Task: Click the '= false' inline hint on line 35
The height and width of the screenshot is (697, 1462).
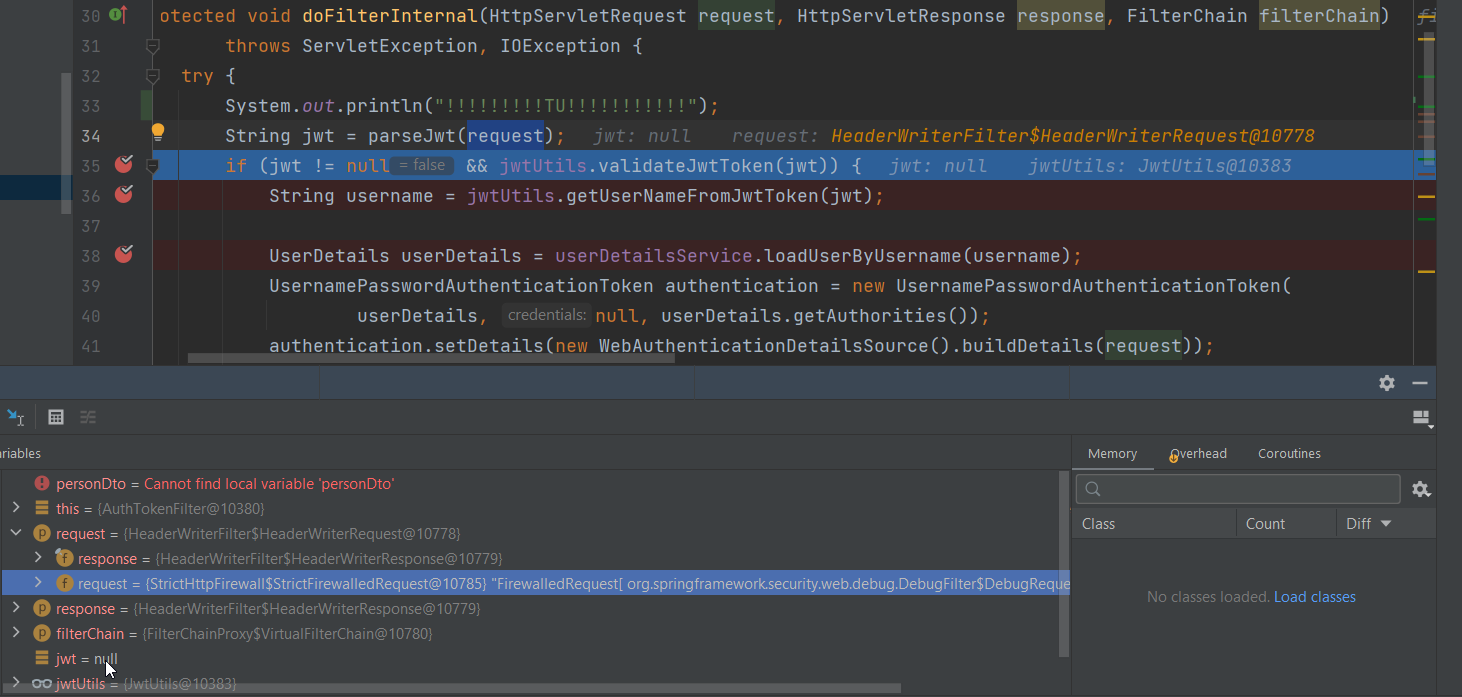Action: point(422,166)
